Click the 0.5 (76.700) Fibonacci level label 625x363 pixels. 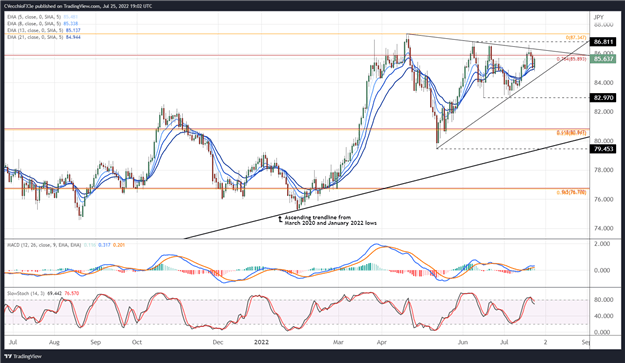[x=571, y=192]
